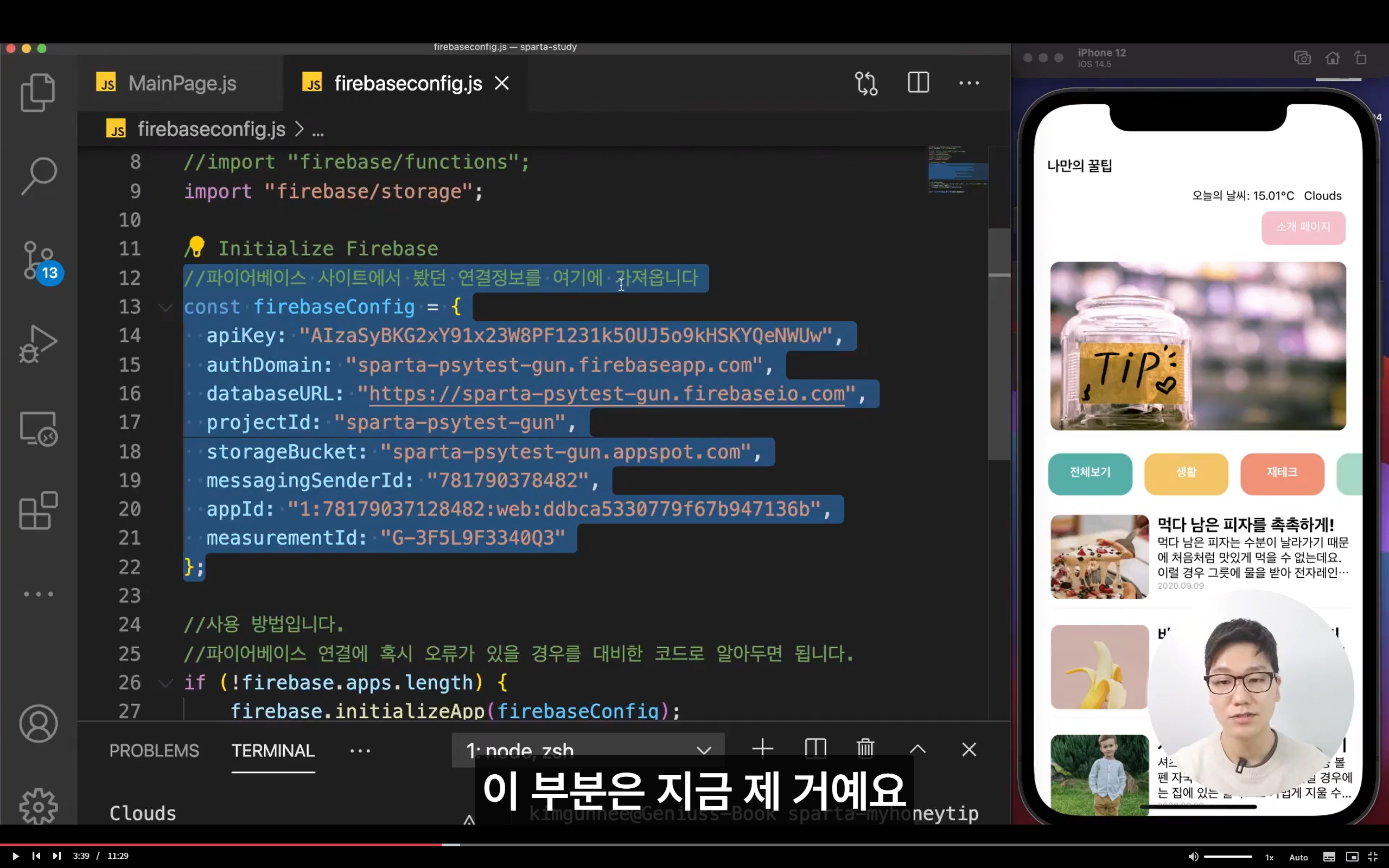1389x868 pixels.
Task: Open more panel tabs via ellipsis near TERMINAL
Action: pos(360,750)
